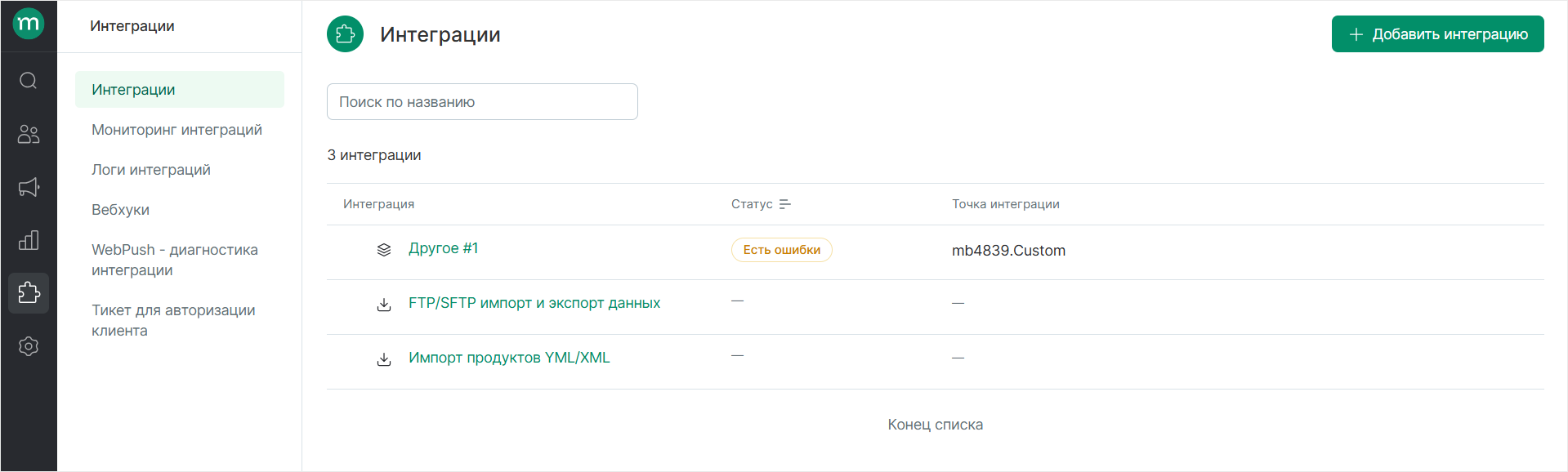Open Тикет для авторизации клиента

pyautogui.click(x=173, y=320)
